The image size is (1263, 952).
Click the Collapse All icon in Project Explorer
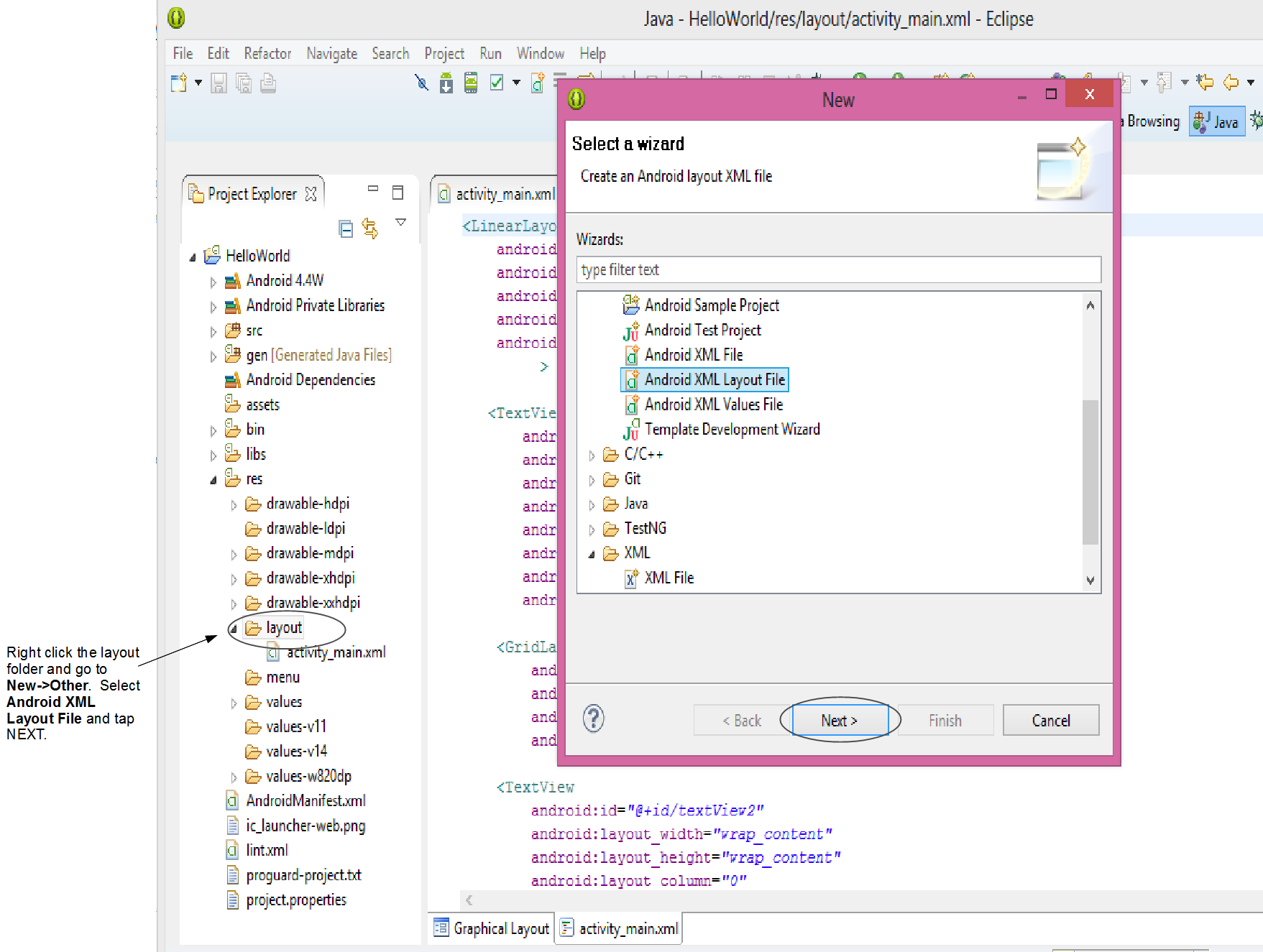point(346,229)
